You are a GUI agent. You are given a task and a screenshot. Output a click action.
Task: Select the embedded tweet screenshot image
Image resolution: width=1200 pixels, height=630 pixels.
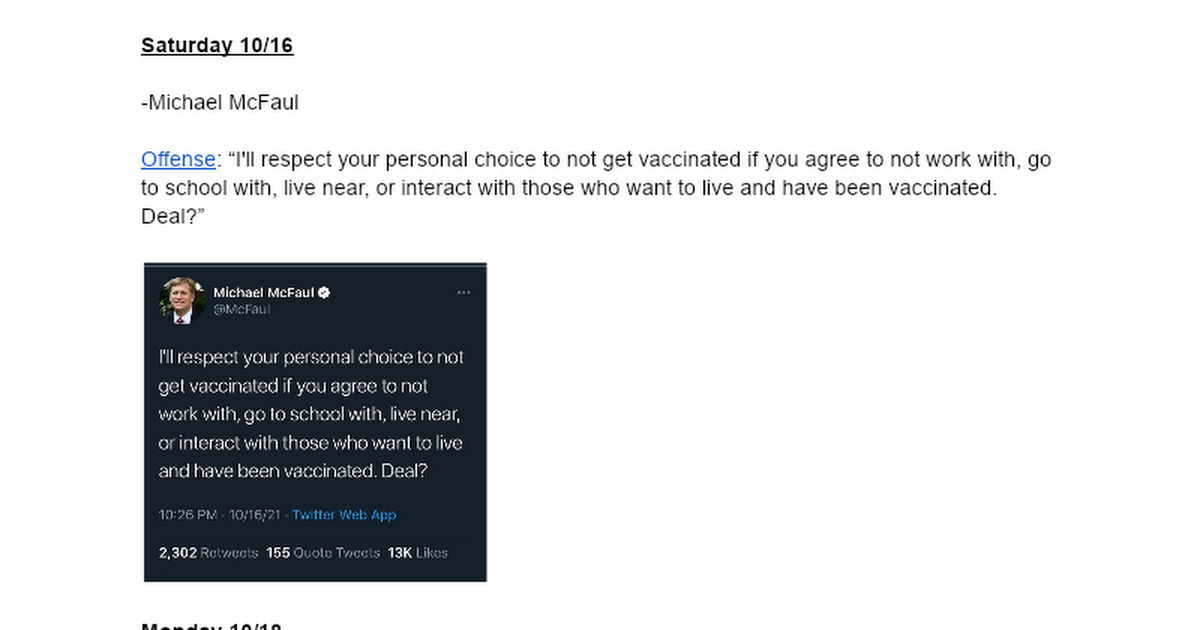pyautogui.click(x=315, y=422)
